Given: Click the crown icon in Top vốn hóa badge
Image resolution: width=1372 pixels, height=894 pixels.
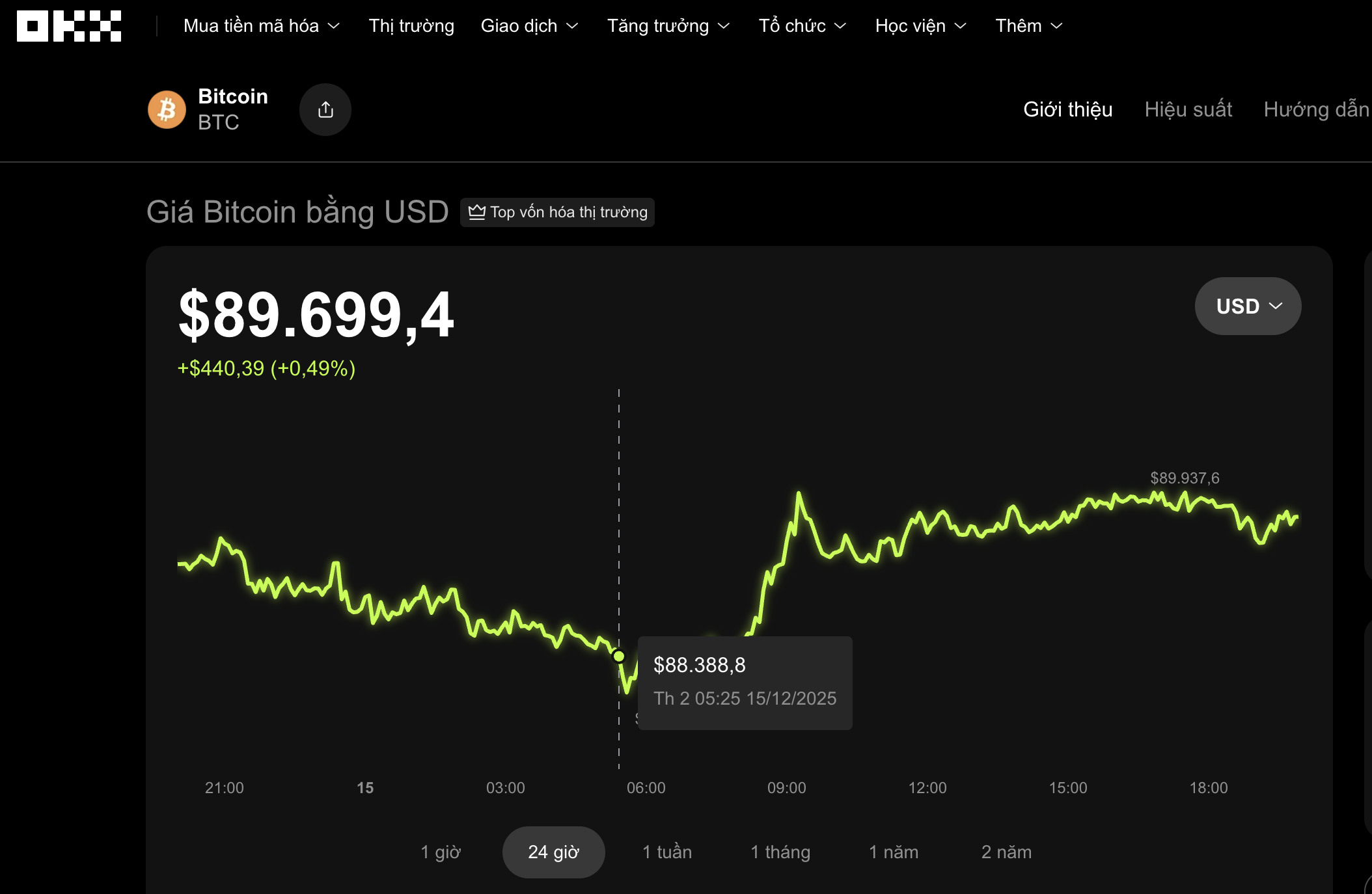Looking at the screenshot, I should point(478,212).
